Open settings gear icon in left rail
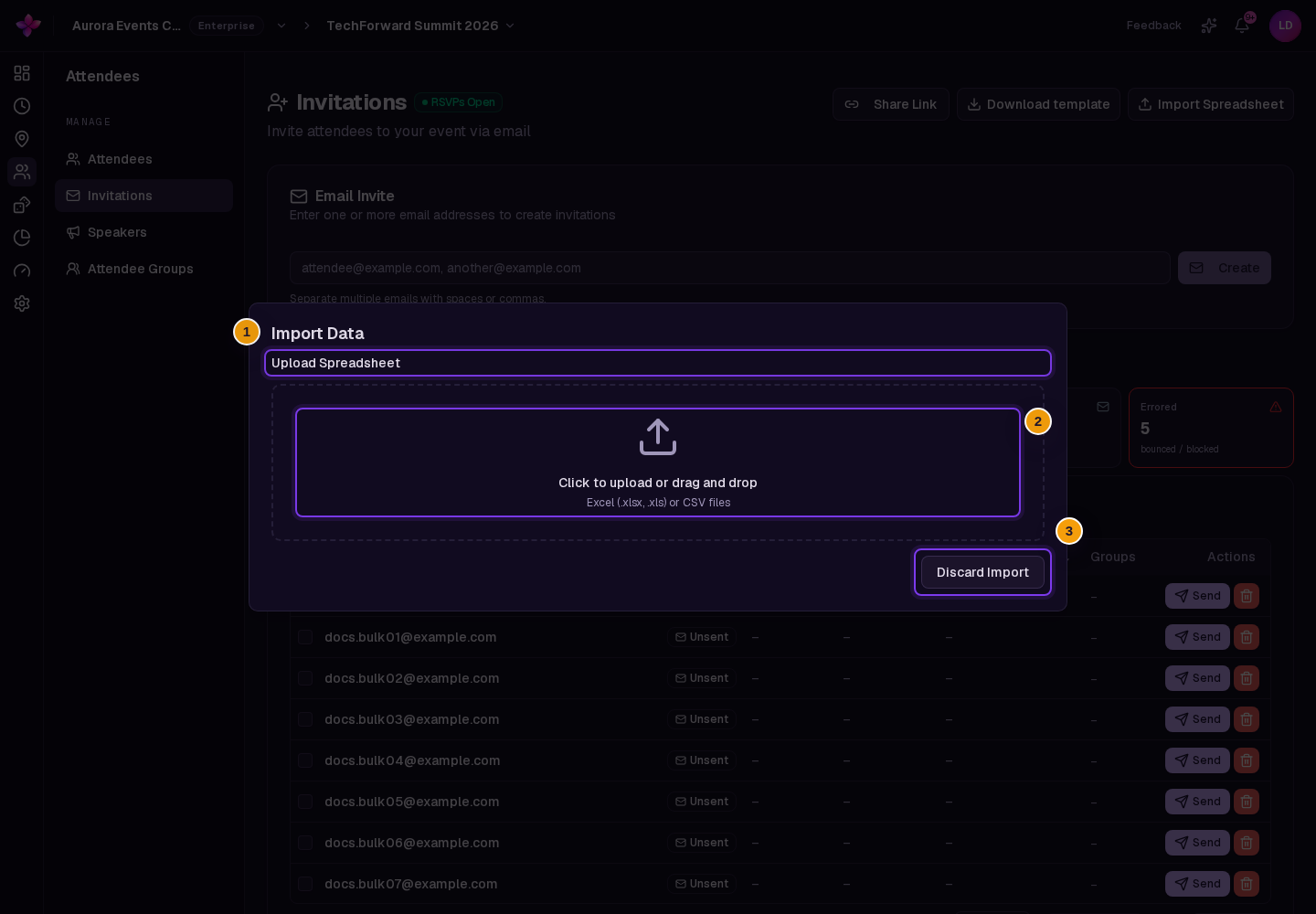Screen dimensions: 1316x914 tap(22, 303)
